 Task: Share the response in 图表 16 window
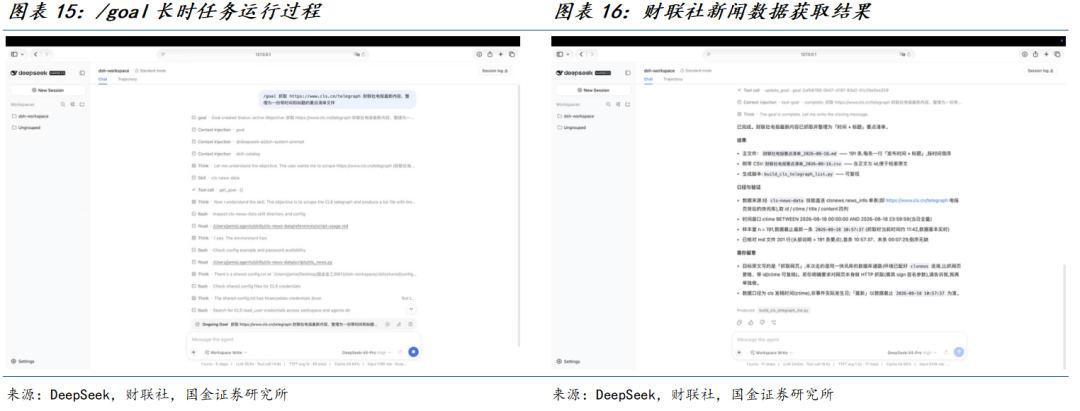coord(774,322)
